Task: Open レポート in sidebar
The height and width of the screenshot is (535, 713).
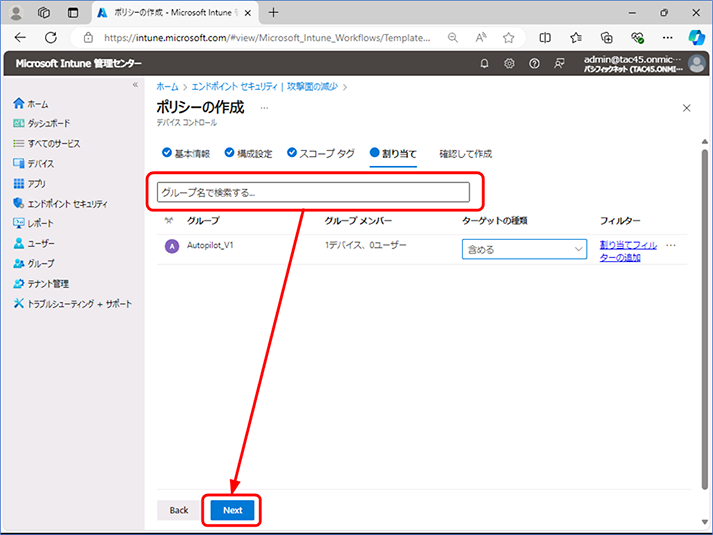Action: pyautogui.click(x=34, y=223)
